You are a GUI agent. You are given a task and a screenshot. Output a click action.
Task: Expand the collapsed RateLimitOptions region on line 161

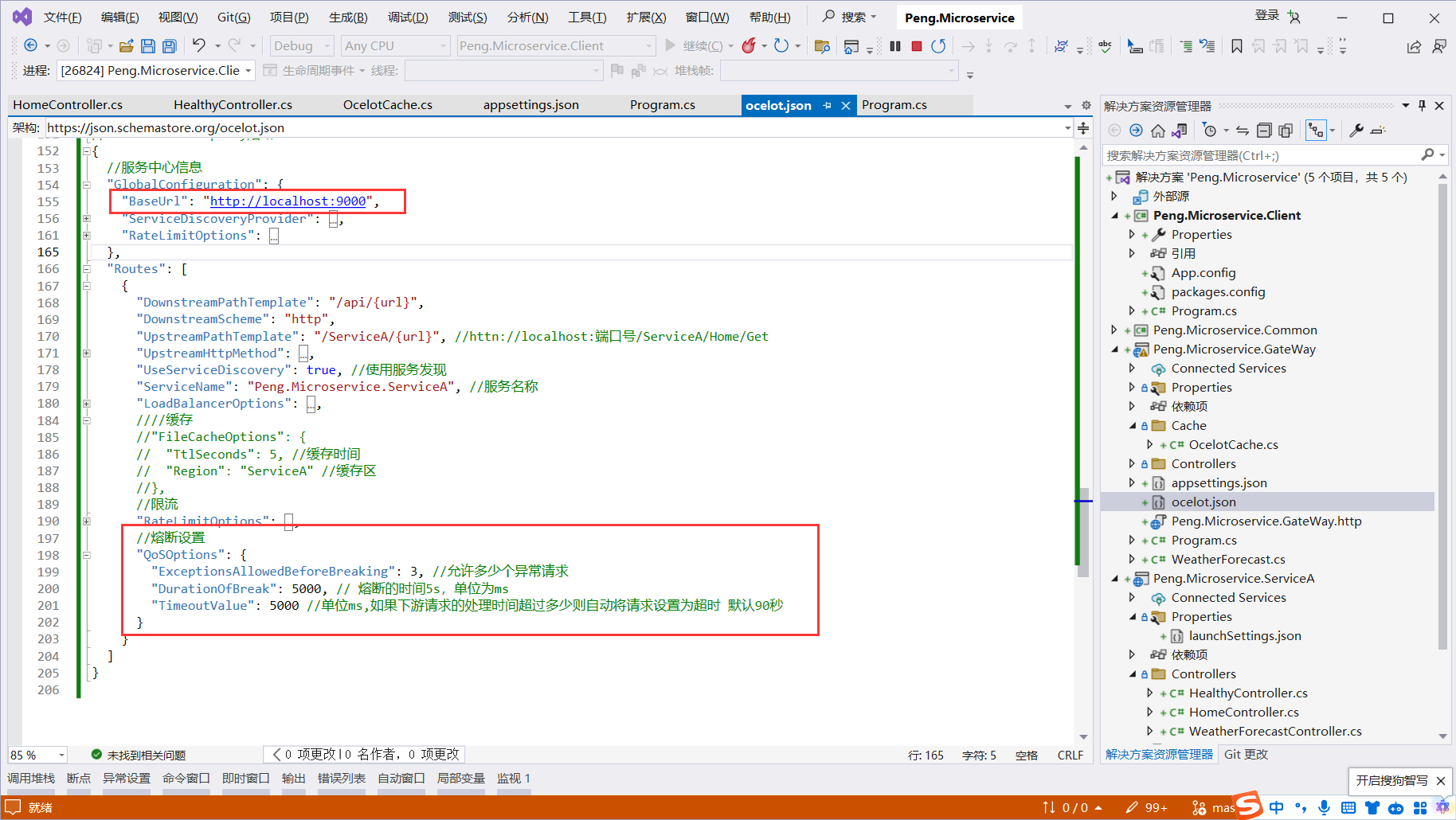point(86,236)
